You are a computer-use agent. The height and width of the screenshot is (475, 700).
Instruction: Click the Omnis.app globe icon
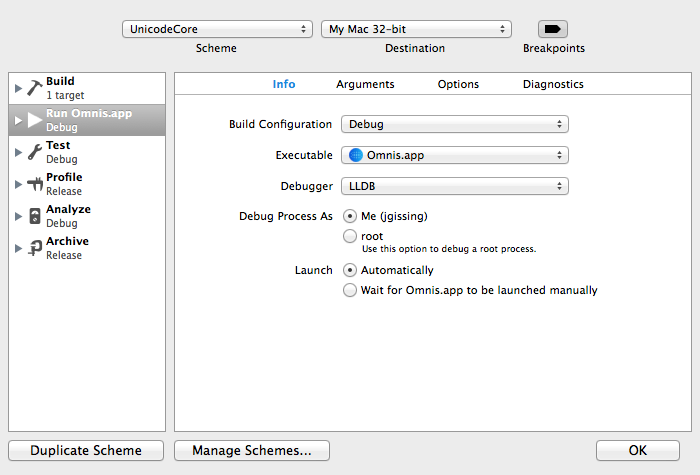(x=356, y=155)
